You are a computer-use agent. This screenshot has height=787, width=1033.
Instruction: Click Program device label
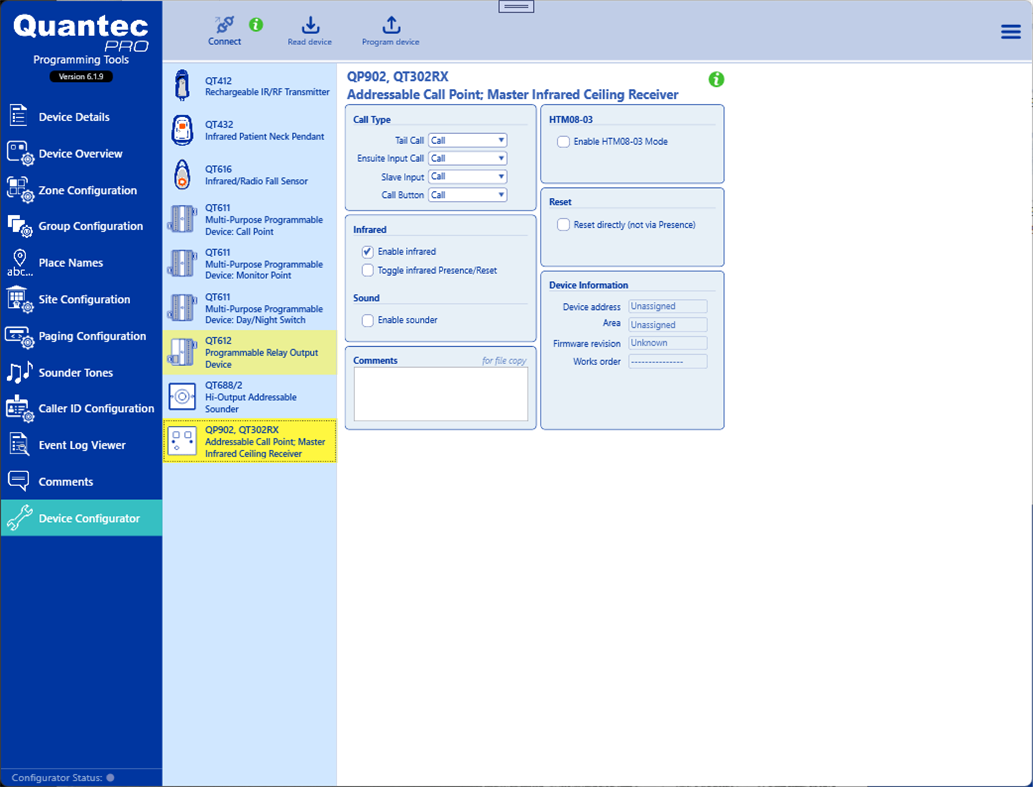click(x=391, y=42)
